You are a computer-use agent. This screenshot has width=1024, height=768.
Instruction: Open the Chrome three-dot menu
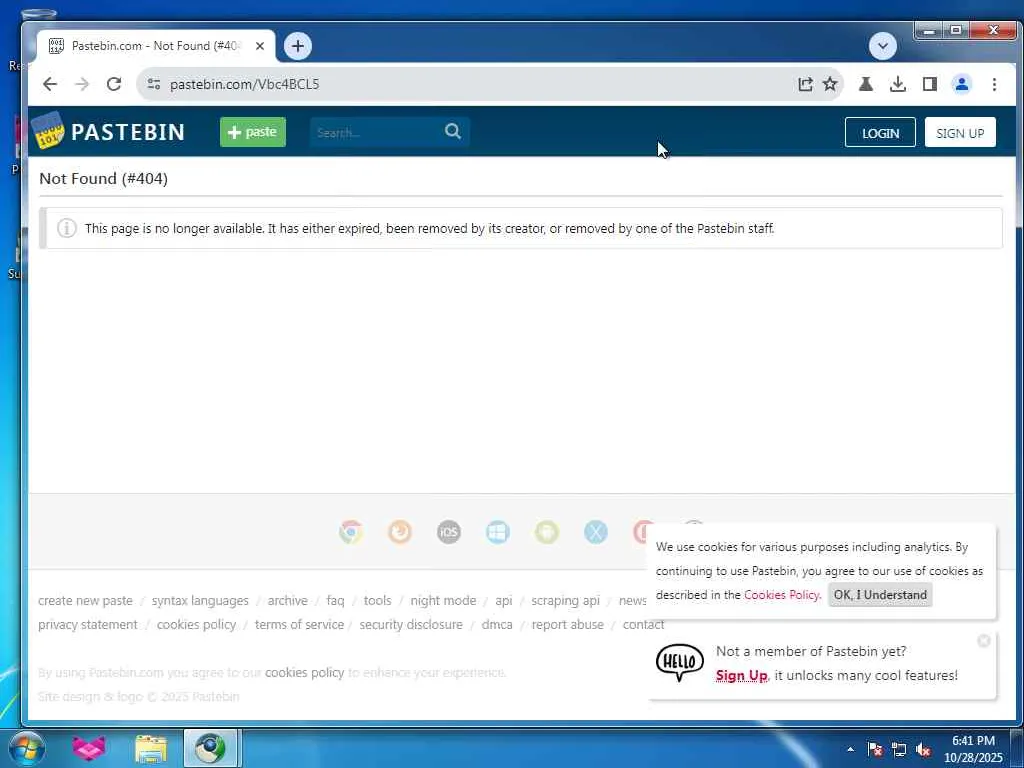(994, 84)
